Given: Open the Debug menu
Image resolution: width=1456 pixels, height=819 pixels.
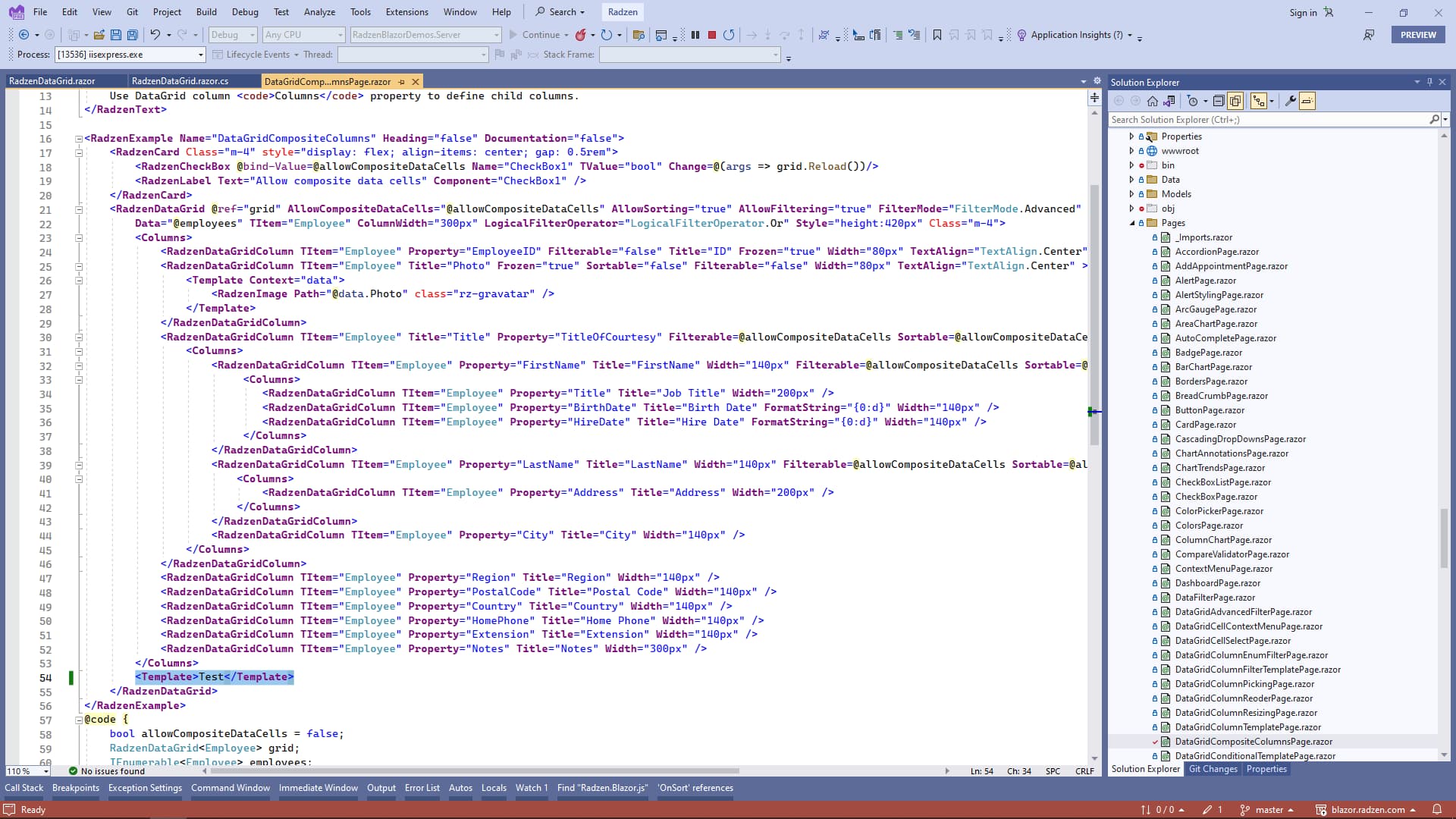Looking at the screenshot, I should [x=245, y=12].
